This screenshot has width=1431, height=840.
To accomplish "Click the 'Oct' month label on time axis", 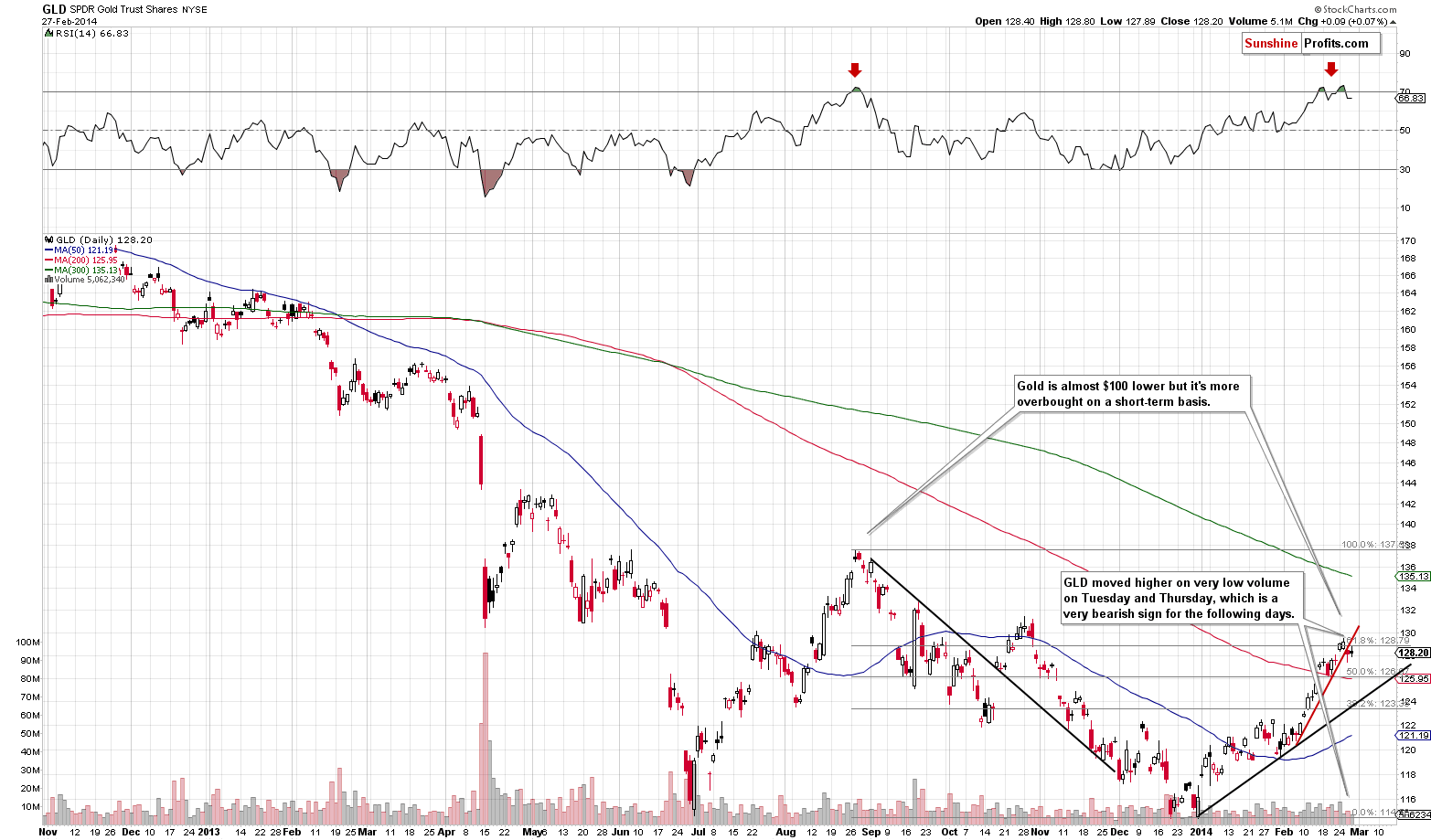I will coord(950,832).
